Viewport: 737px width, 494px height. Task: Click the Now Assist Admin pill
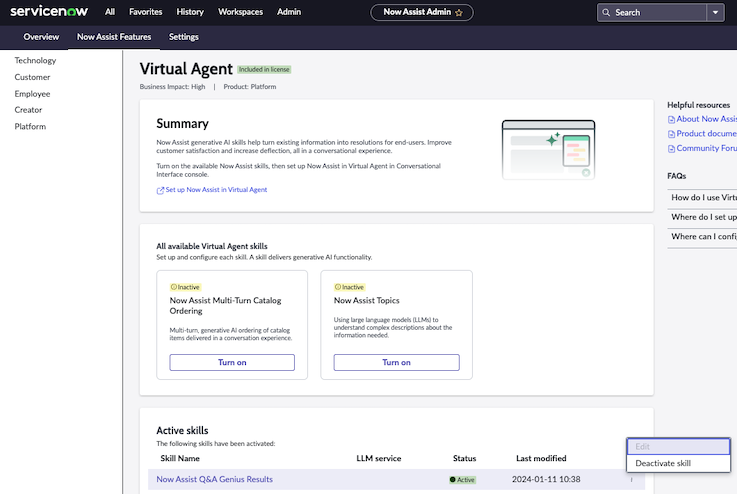(x=422, y=12)
